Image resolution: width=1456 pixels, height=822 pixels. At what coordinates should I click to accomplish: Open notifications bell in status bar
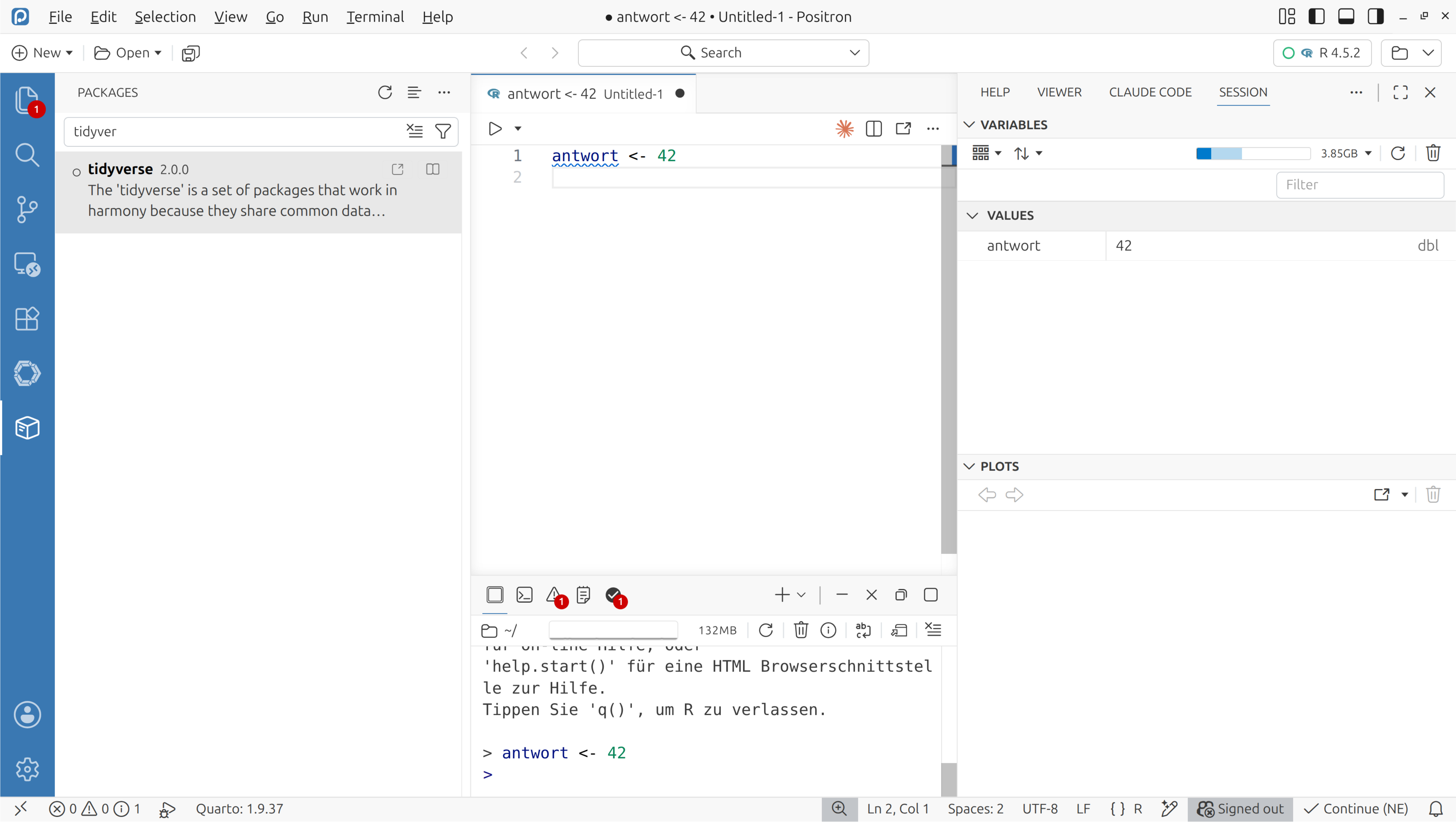pyautogui.click(x=1436, y=809)
